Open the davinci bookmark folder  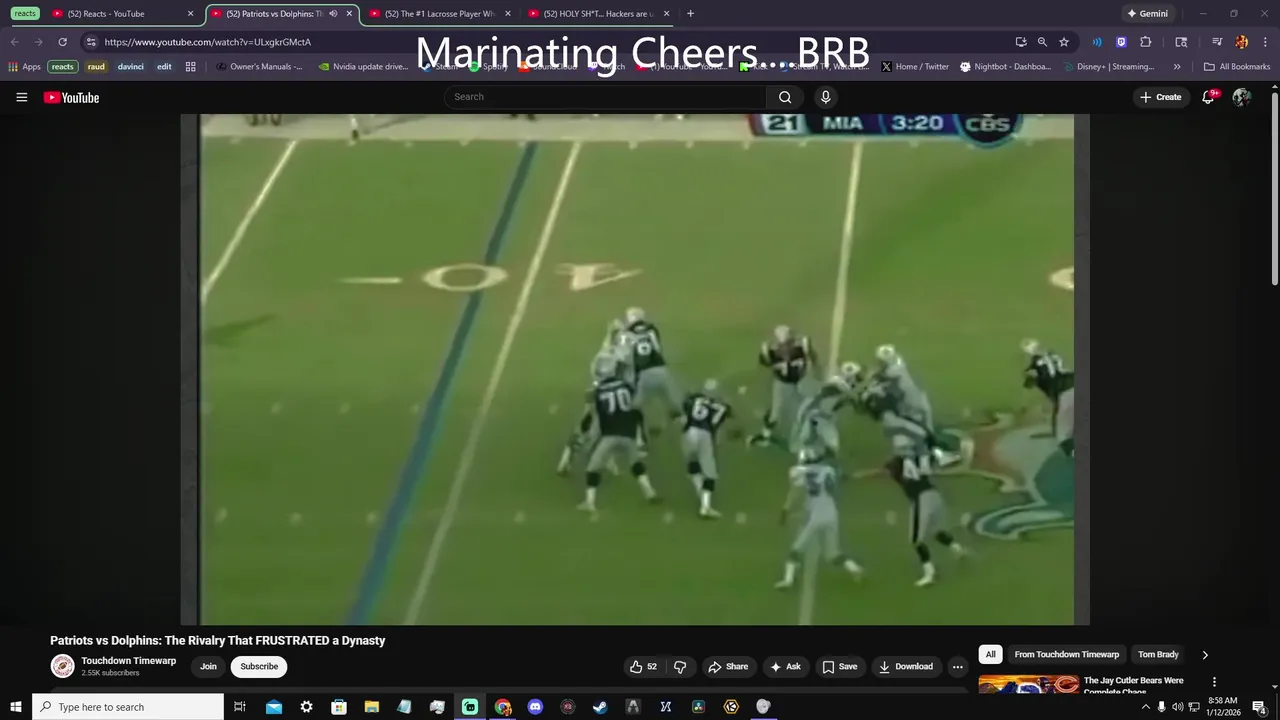pos(131,67)
